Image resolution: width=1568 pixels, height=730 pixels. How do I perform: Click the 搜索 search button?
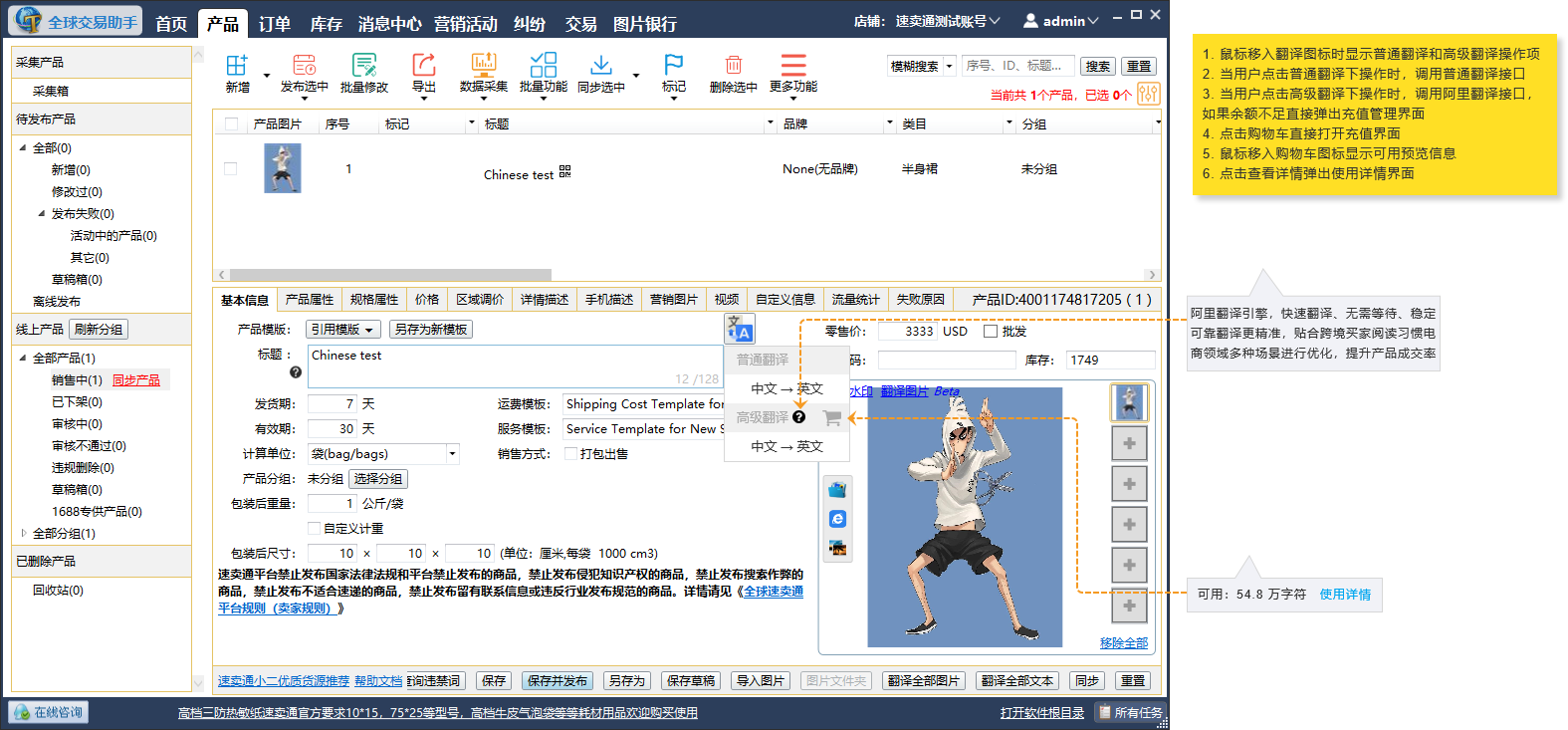1098,66
